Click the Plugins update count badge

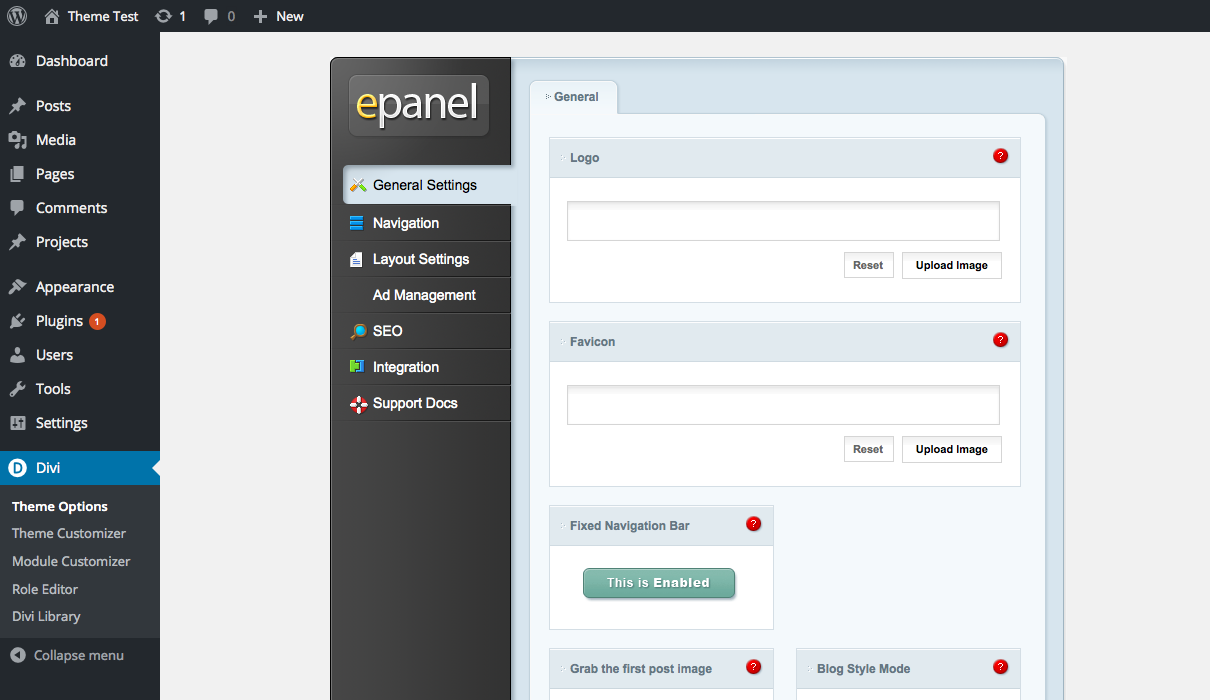click(97, 321)
